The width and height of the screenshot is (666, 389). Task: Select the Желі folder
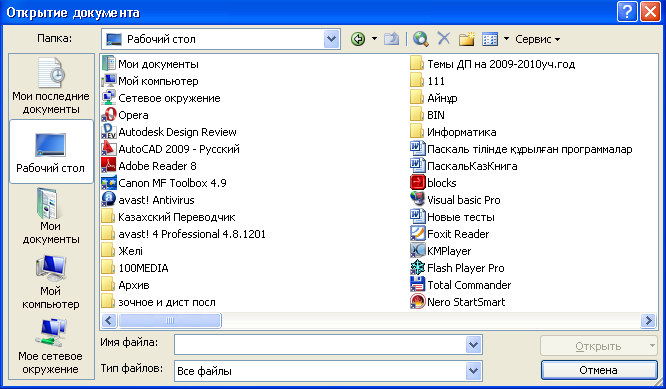click(x=122, y=251)
